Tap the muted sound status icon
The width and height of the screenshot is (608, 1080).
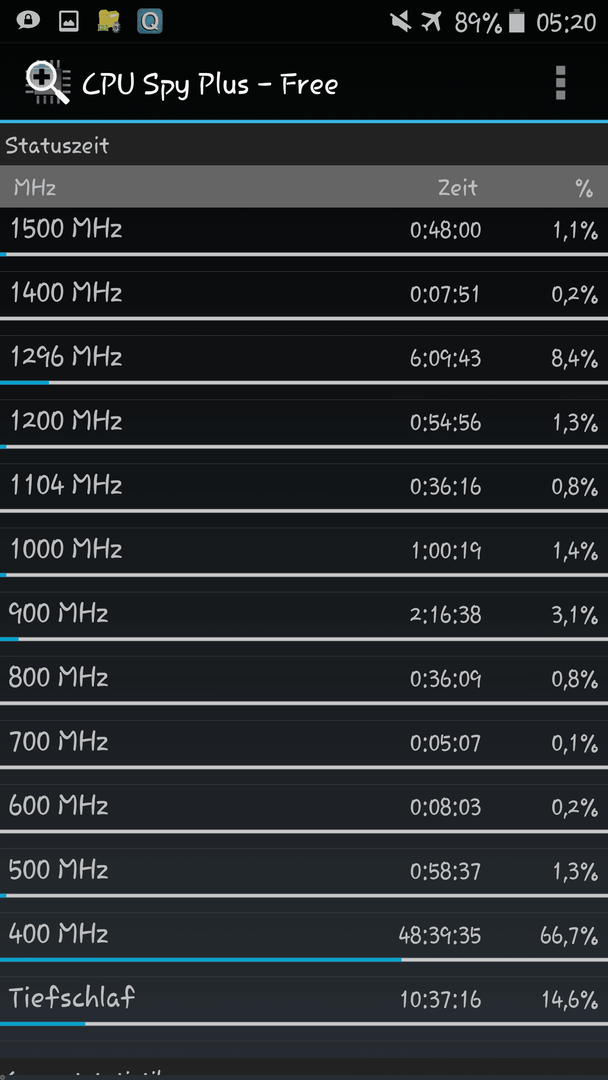tap(400, 22)
